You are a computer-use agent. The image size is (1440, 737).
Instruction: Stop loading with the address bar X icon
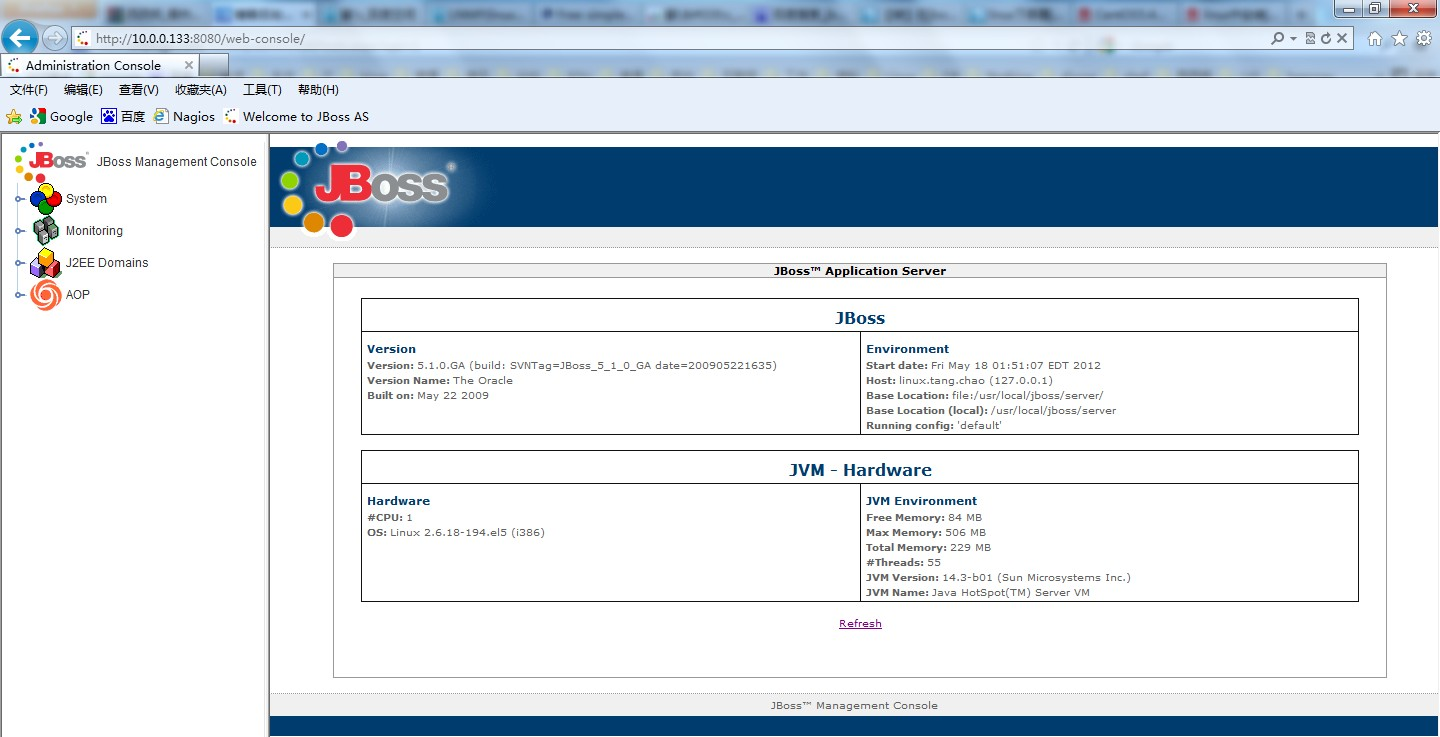point(1343,38)
